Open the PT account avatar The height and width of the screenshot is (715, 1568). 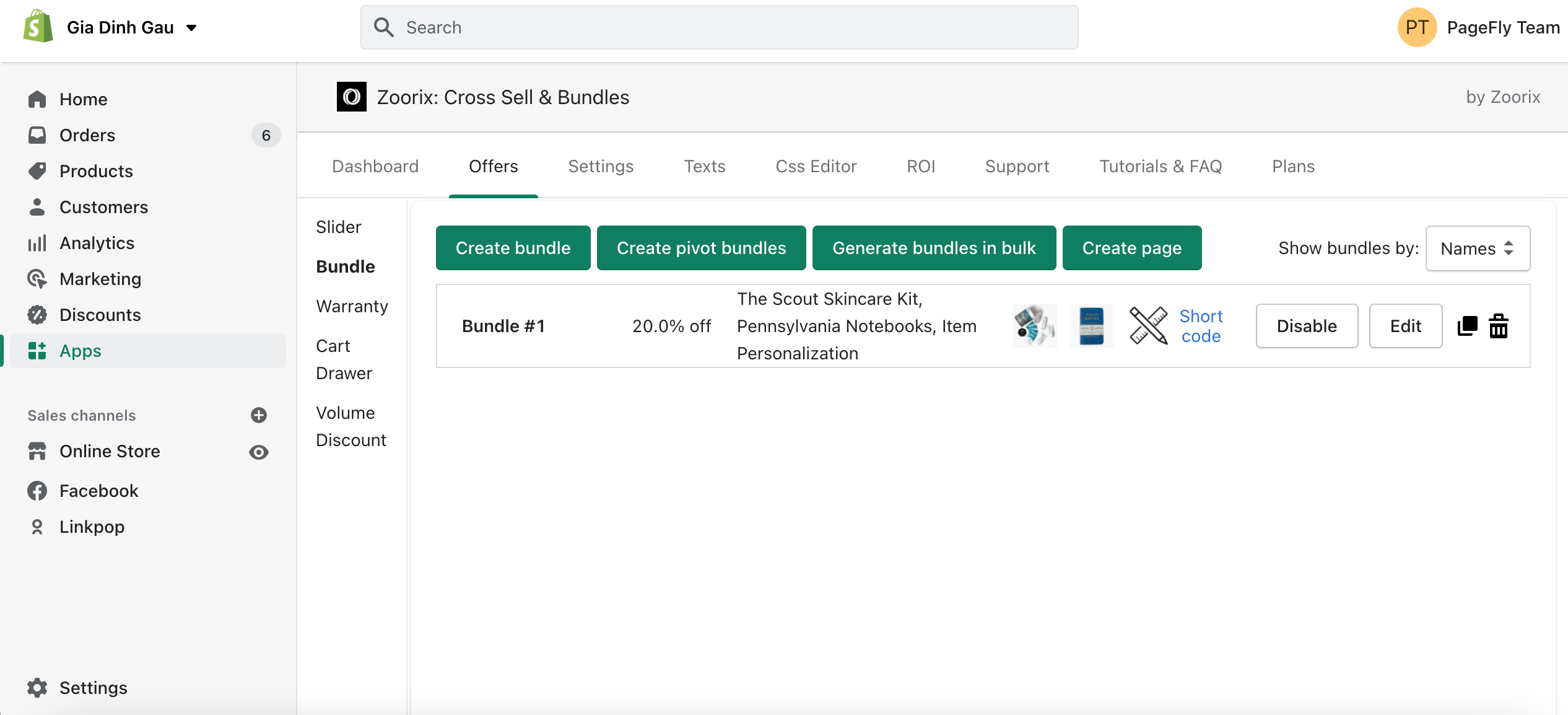[x=1417, y=27]
